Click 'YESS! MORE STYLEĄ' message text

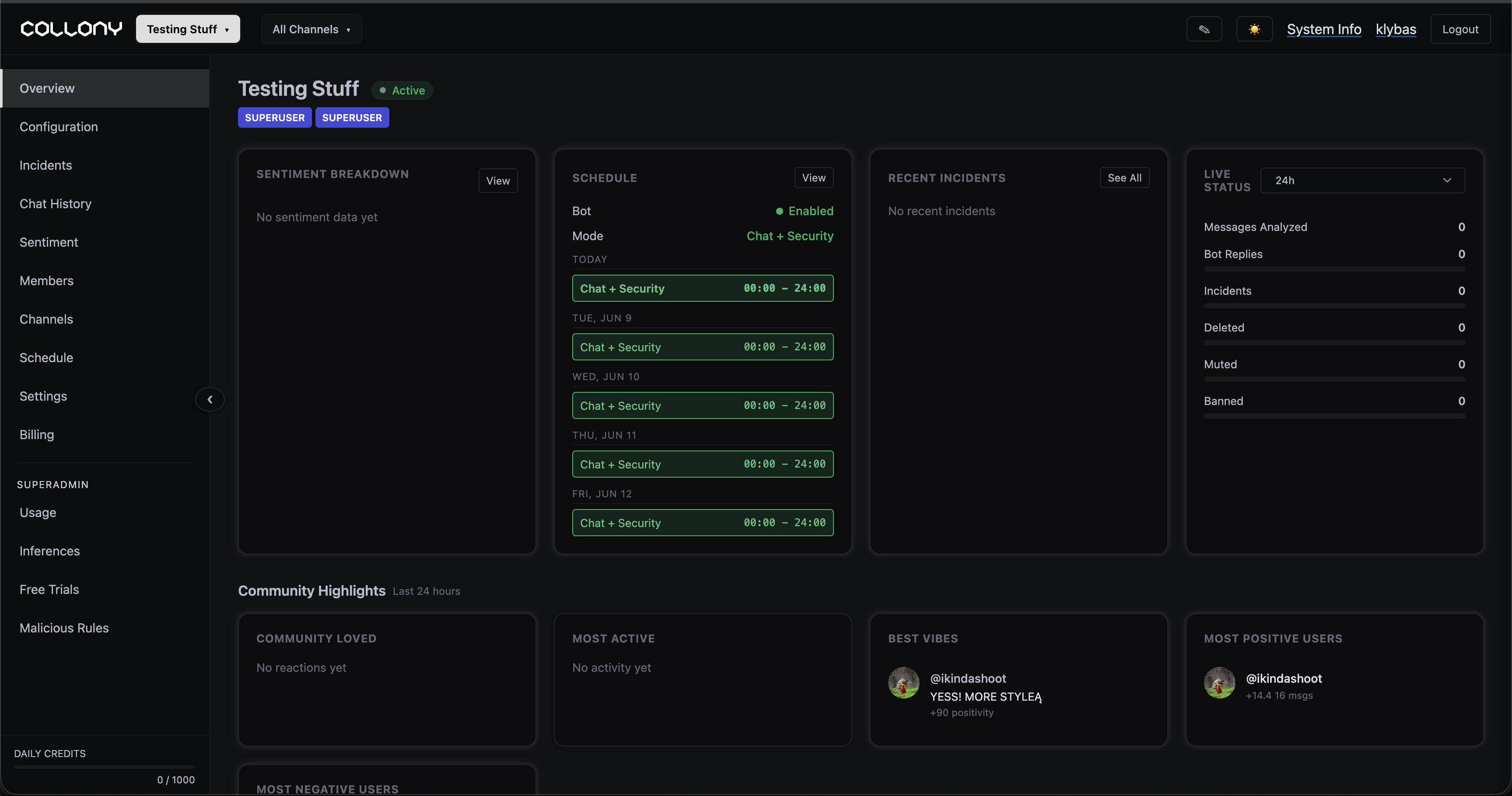click(986, 697)
